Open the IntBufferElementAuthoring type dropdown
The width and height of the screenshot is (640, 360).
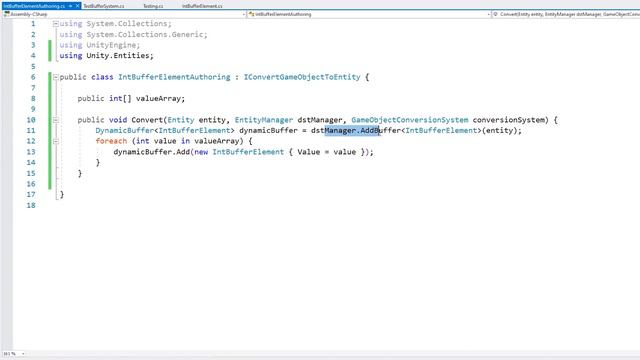(488, 14)
